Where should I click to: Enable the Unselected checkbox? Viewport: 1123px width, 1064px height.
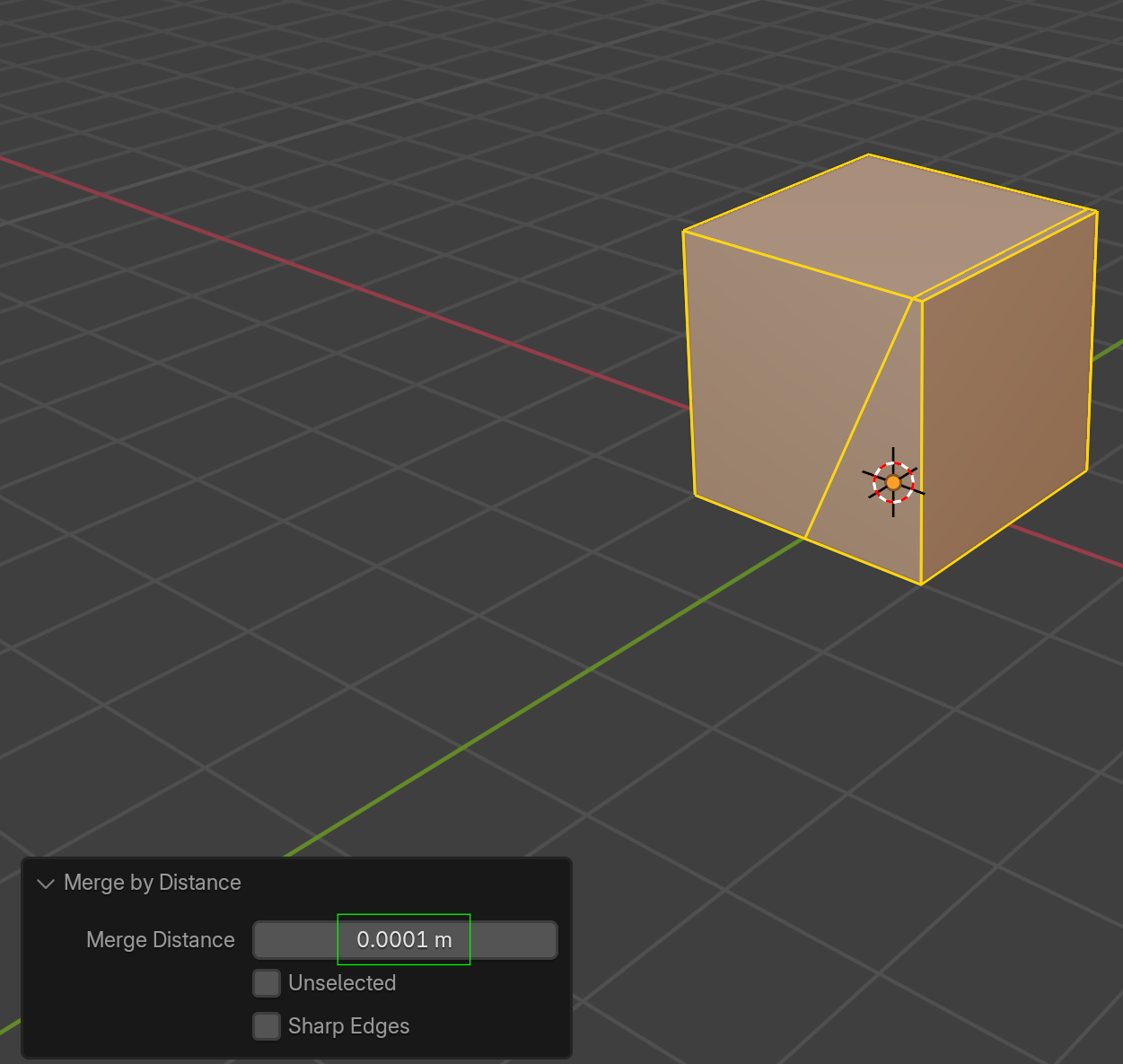coord(267,983)
